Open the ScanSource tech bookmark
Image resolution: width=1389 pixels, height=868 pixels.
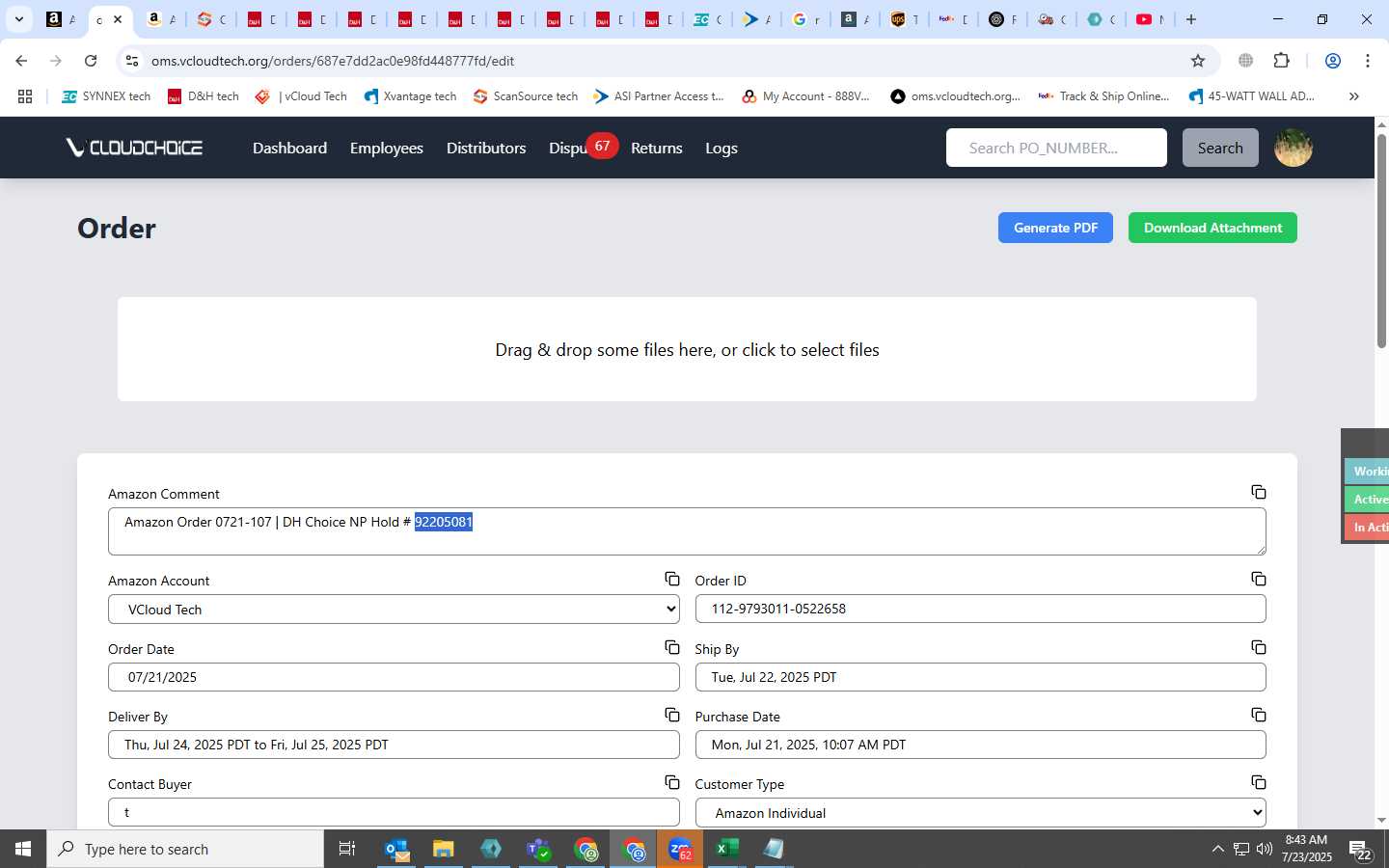click(526, 96)
